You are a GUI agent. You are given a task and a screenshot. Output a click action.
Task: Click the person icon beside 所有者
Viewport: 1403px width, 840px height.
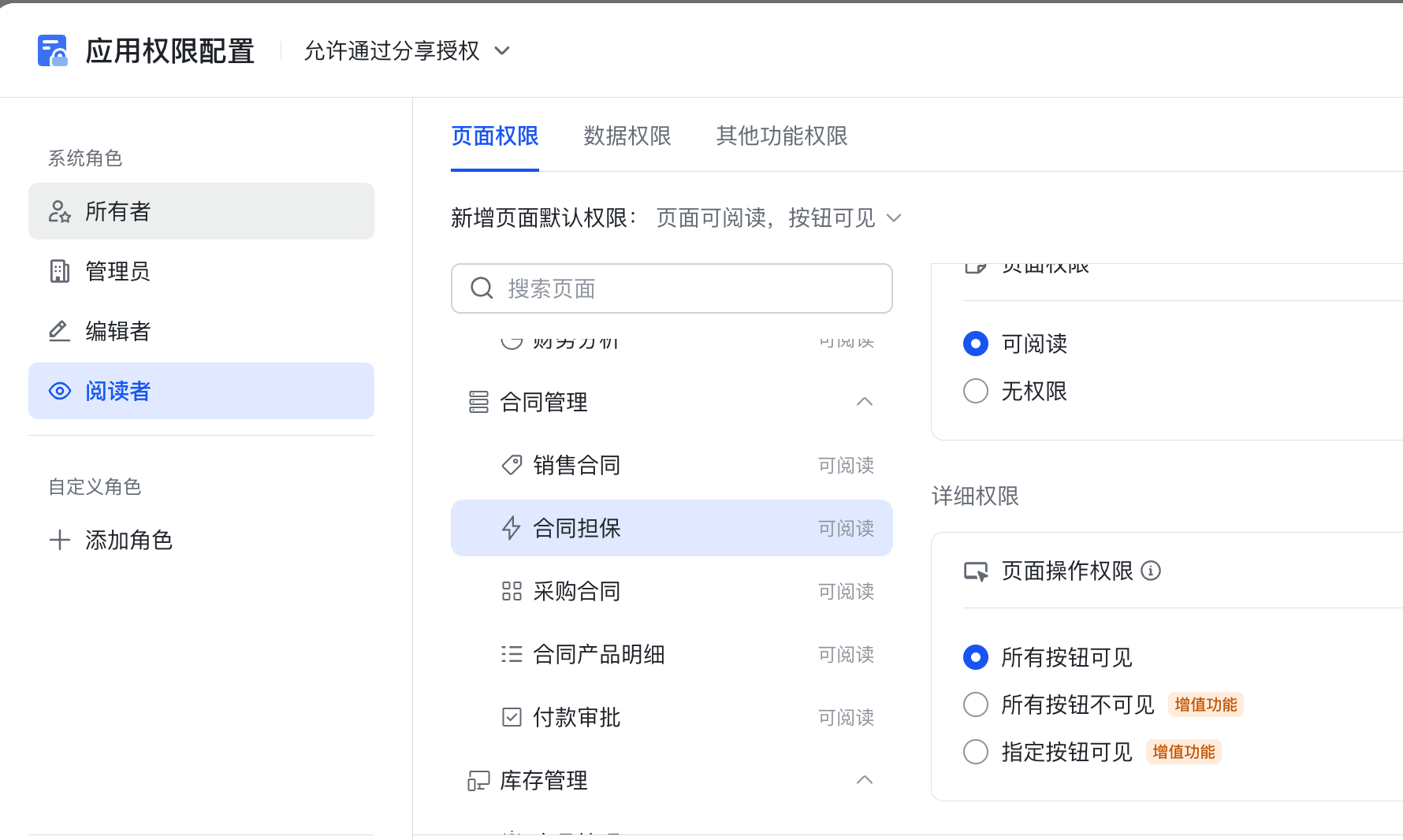point(59,211)
